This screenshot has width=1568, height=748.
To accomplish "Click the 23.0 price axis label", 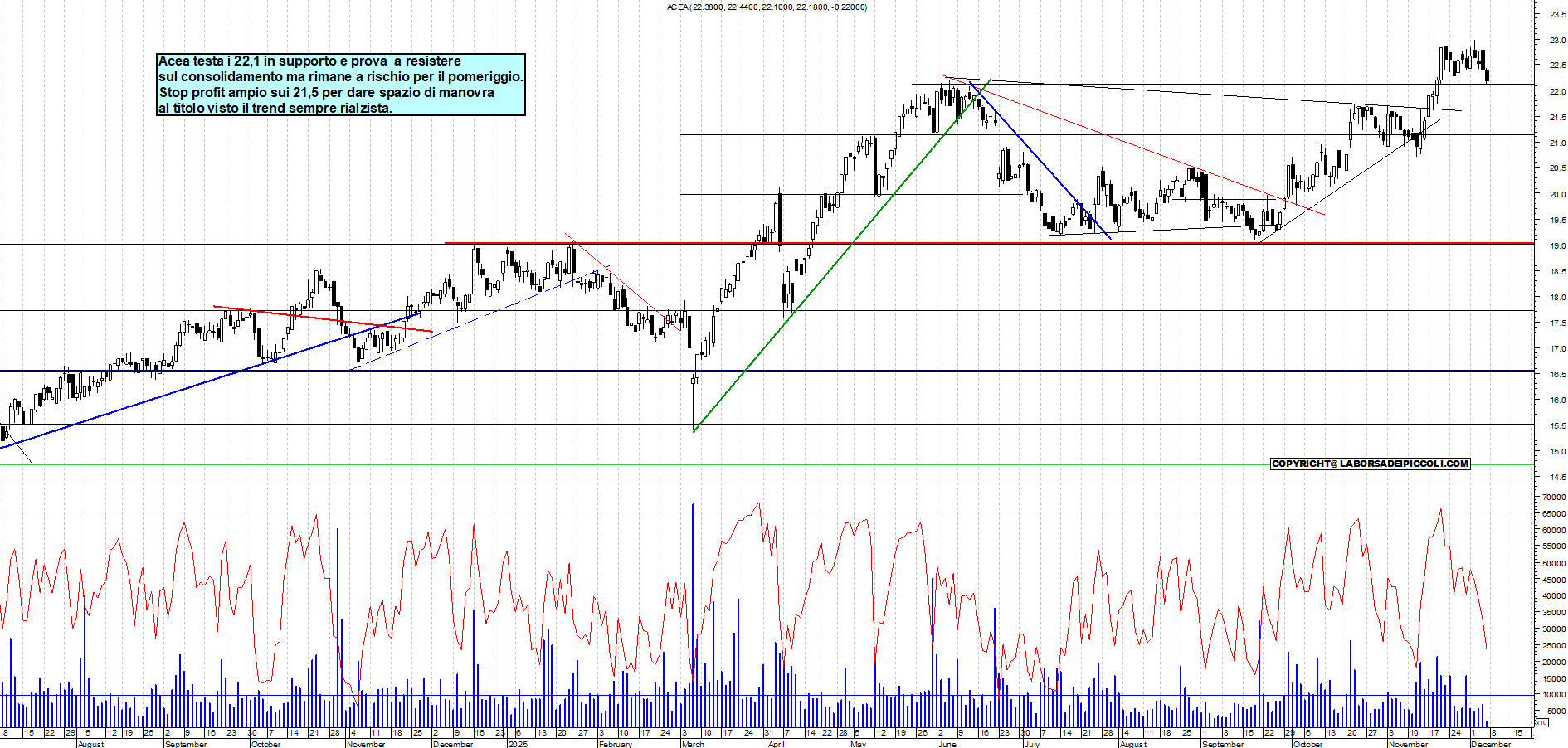I will click(1556, 40).
